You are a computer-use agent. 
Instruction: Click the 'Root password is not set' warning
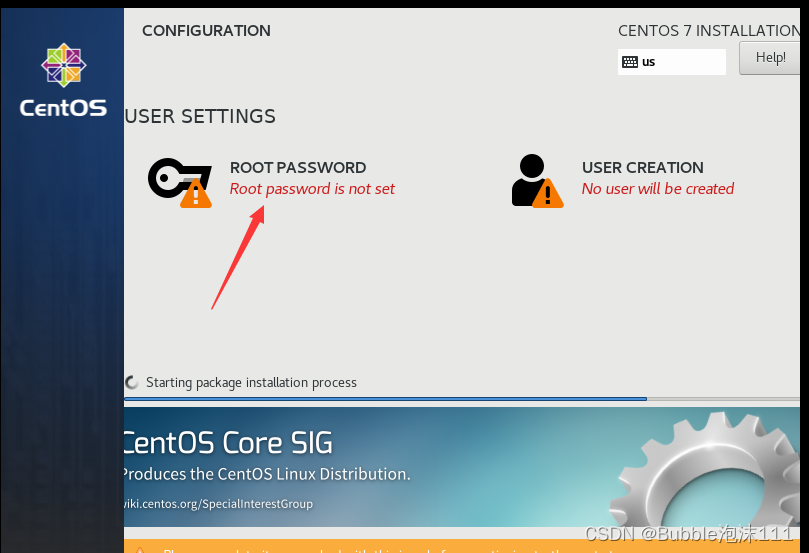tap(312, 189)
